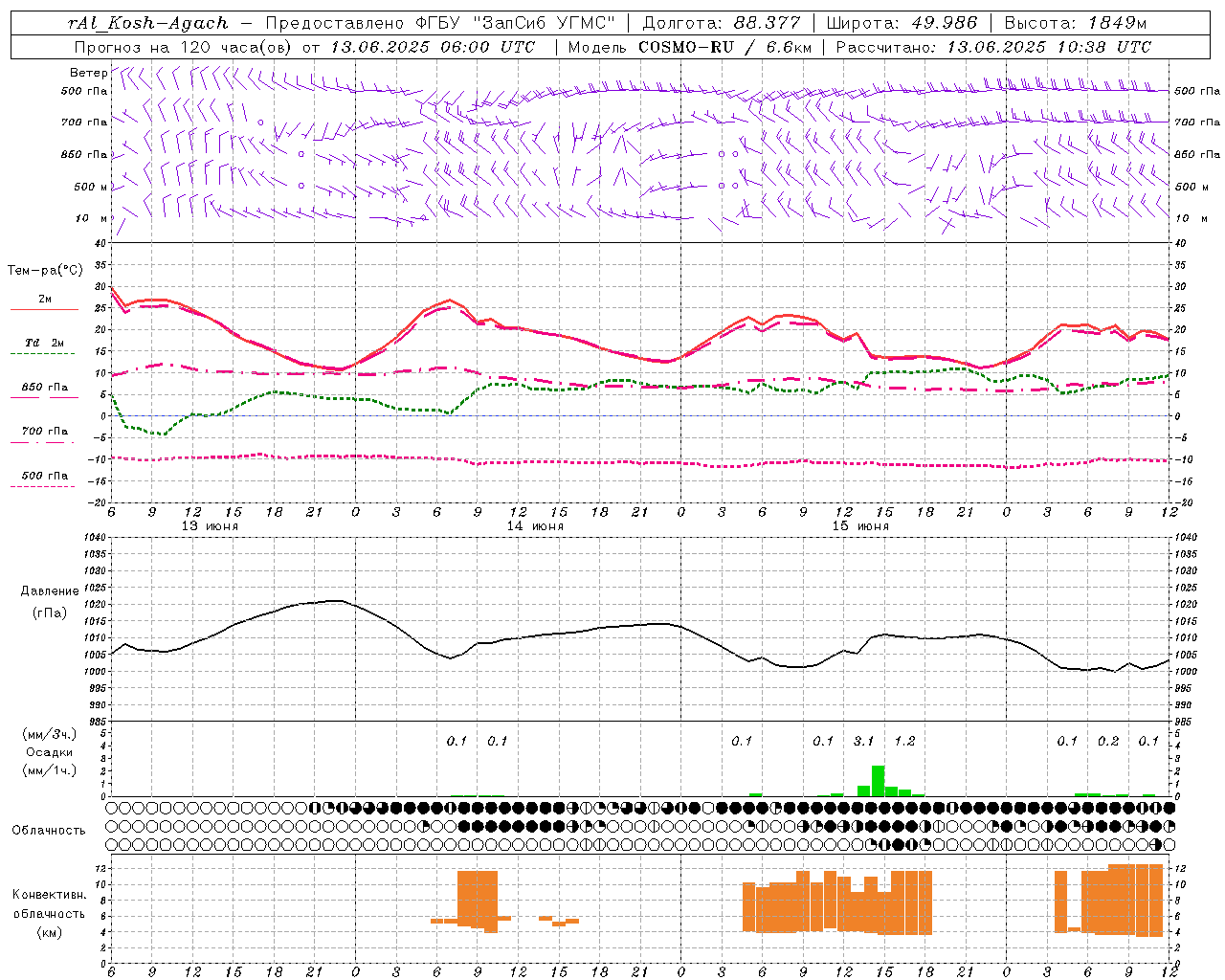Click the tallest green precipitation bar
1225x980 pixels.
[878, 781]
